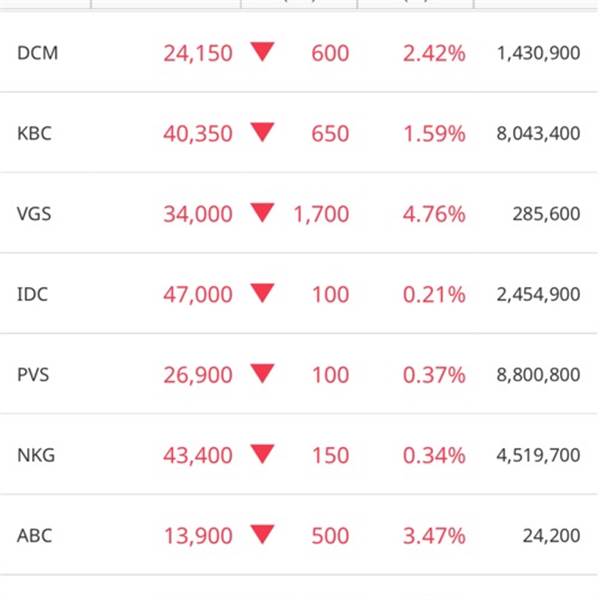
Task: Click the red down arrow for NKG
Action: point(262,454)
